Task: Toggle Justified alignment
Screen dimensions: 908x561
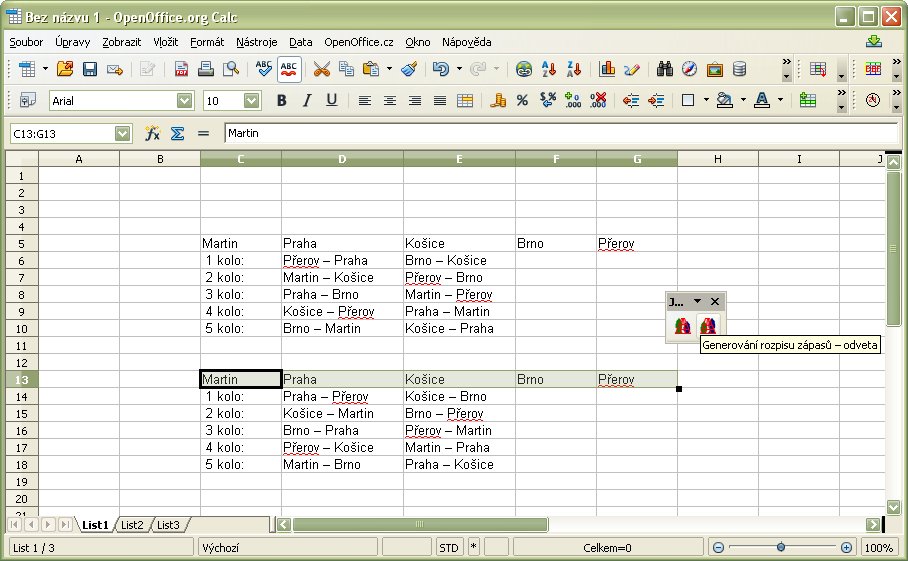Action: (440, 101)
